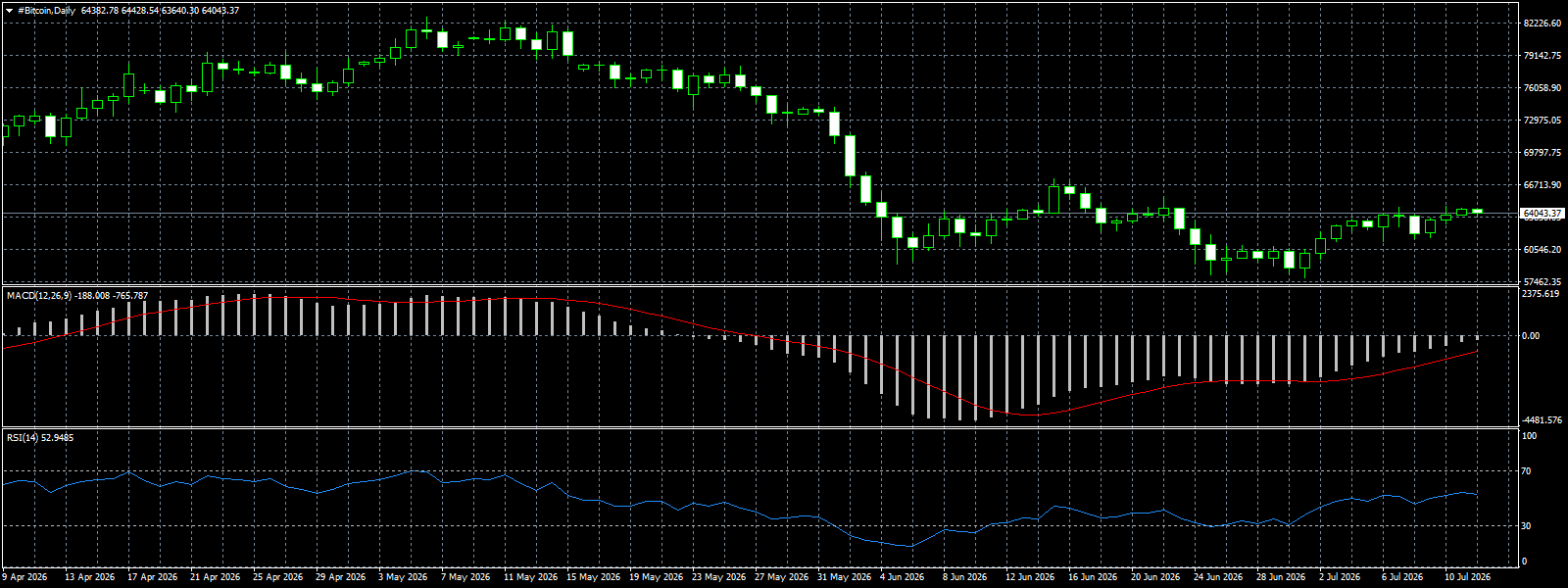Click the 29 Apr 2026 date label
This screenshot has height=588, width=1568.
pos(341,577)
